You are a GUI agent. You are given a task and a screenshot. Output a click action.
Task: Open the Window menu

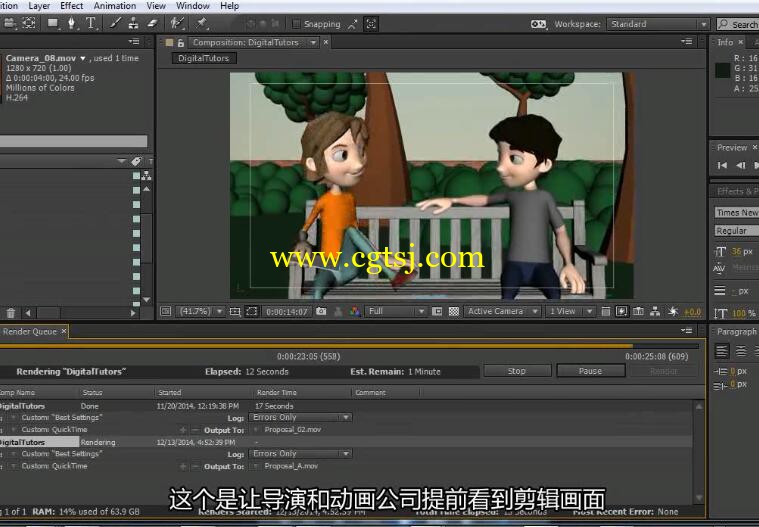(193, 6)
